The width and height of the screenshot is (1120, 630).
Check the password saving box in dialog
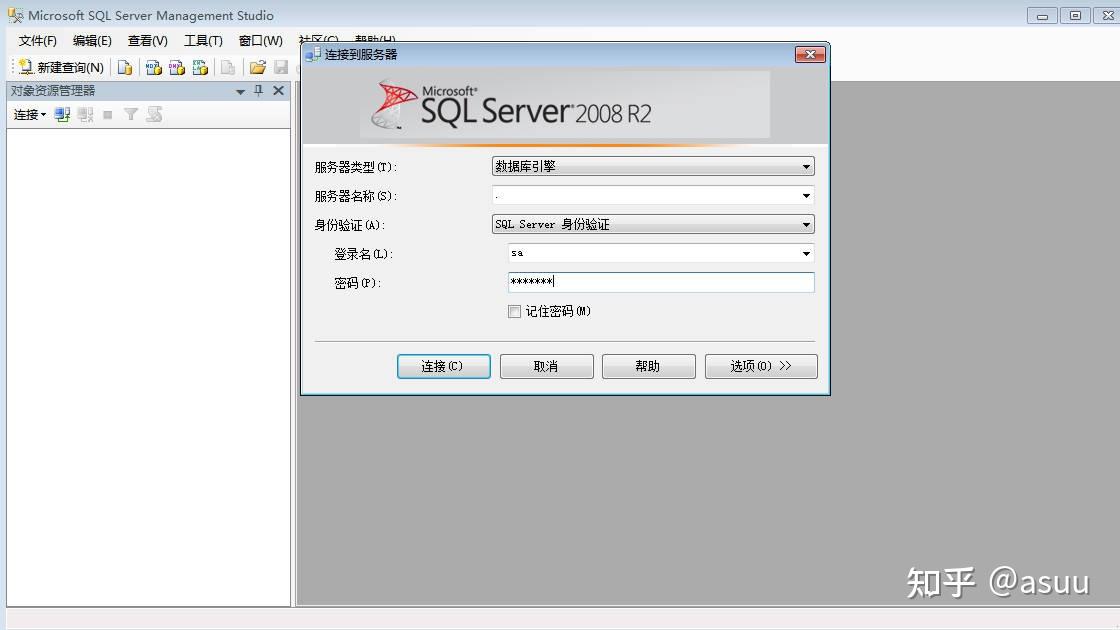[515, 312]
